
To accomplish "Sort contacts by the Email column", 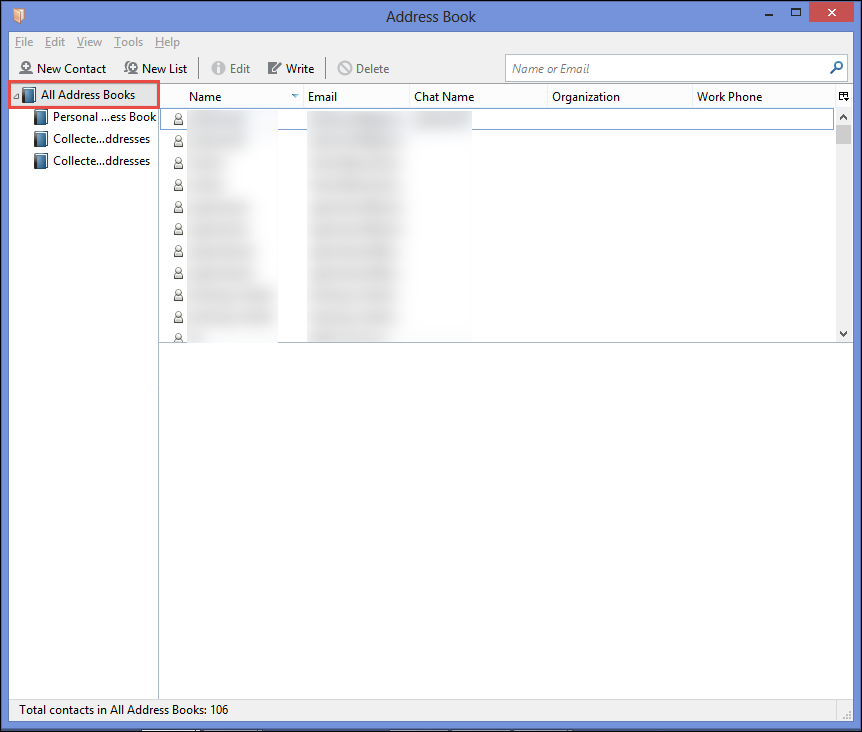I will tap(356, 97).
